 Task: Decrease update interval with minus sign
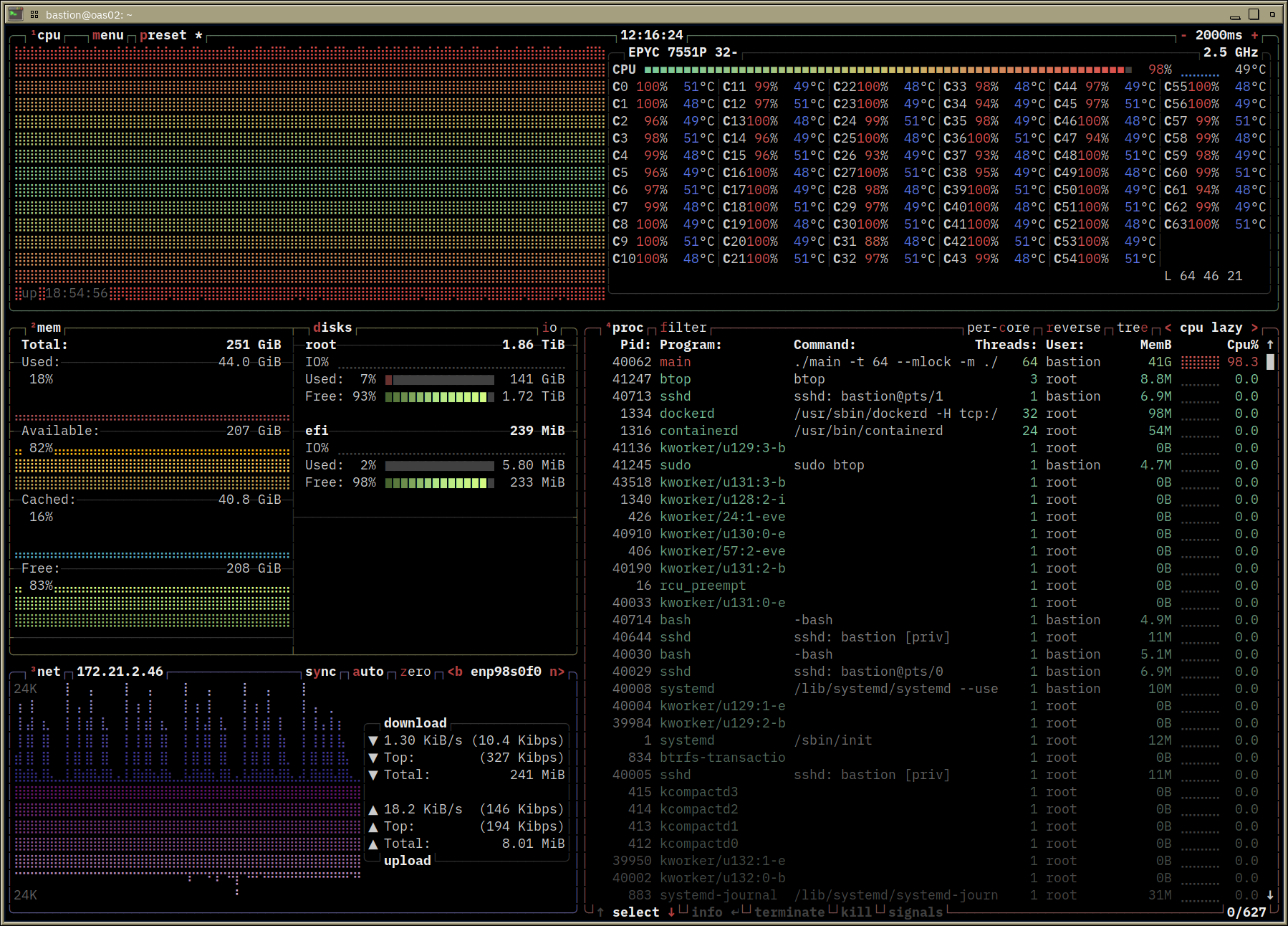tap(1183, 35)
